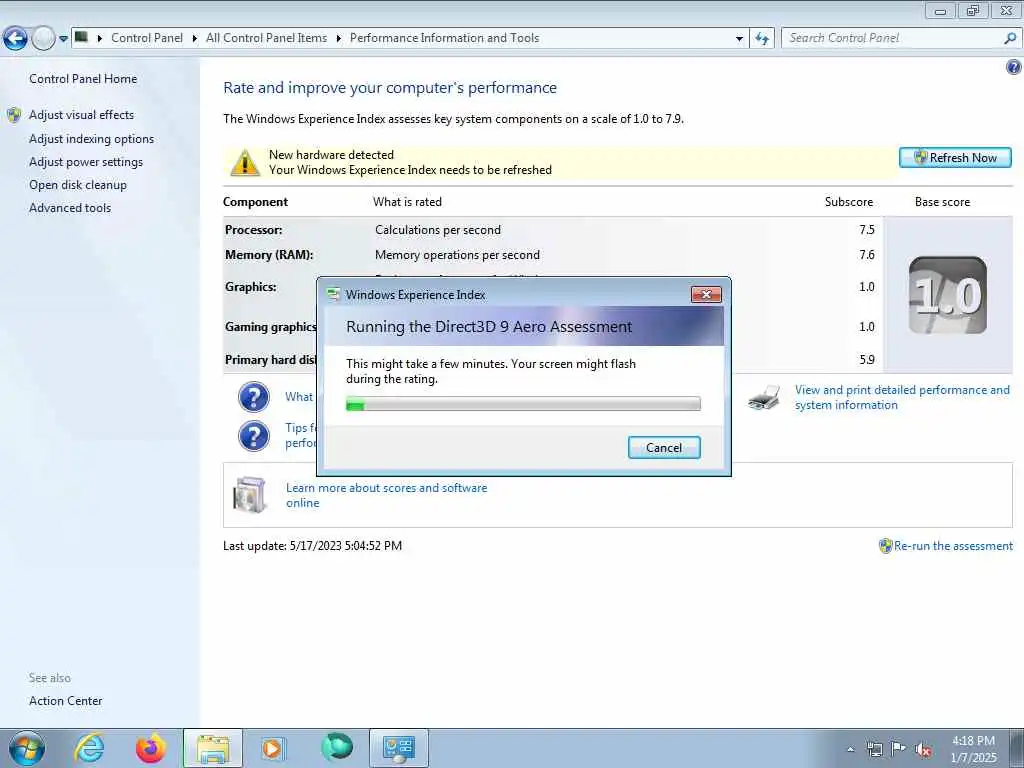Click the Back navigation arrow button

(x=15, y=39)
